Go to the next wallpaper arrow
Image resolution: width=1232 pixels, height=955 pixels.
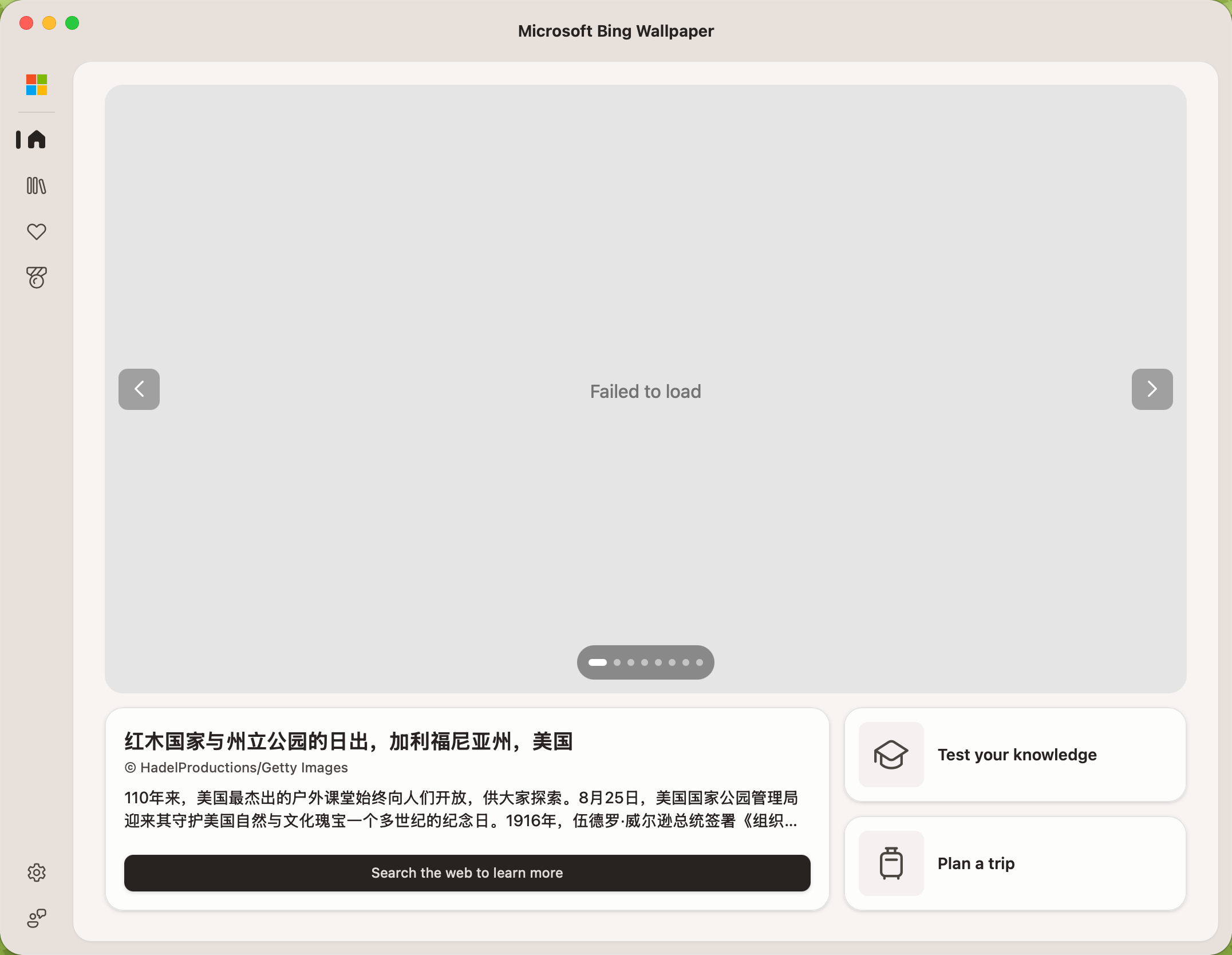click(1152, 389)
